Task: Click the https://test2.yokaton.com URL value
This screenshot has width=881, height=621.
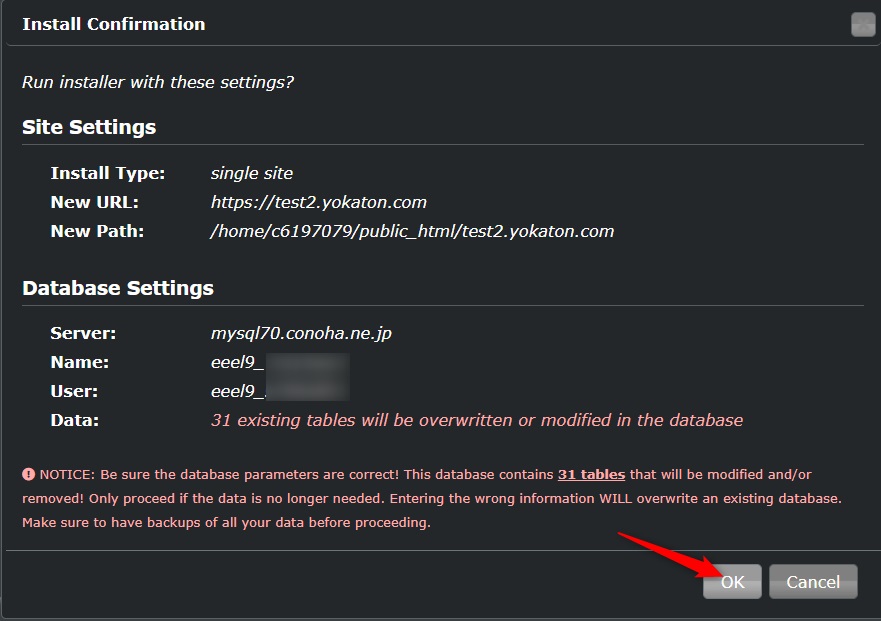Action: [x=318, y=202]
